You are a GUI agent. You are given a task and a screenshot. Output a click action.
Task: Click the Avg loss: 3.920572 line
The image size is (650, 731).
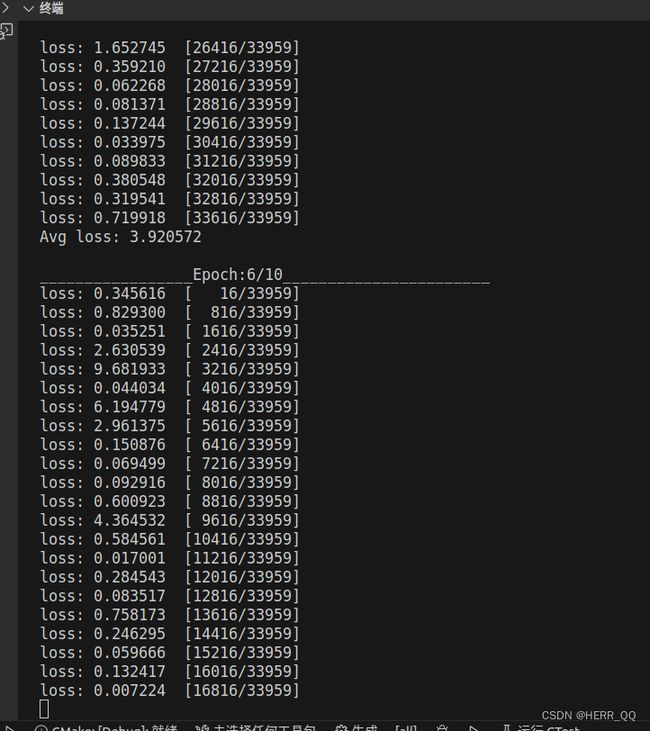pos(120,237)
